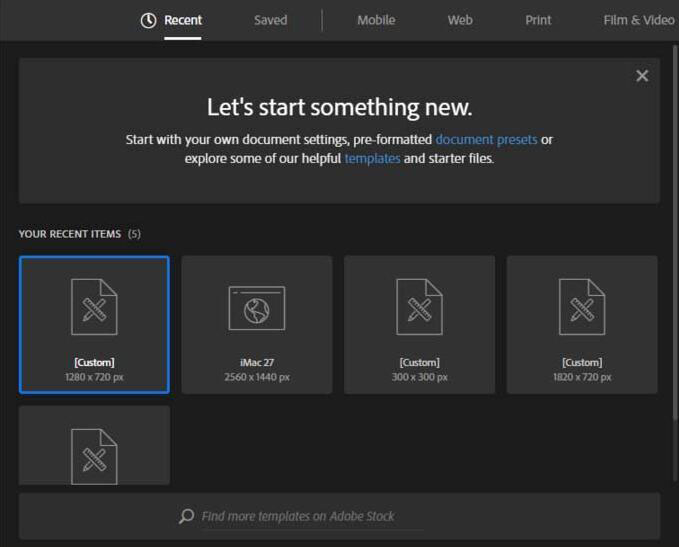Follow the 'document presets' link

(486, 140)
